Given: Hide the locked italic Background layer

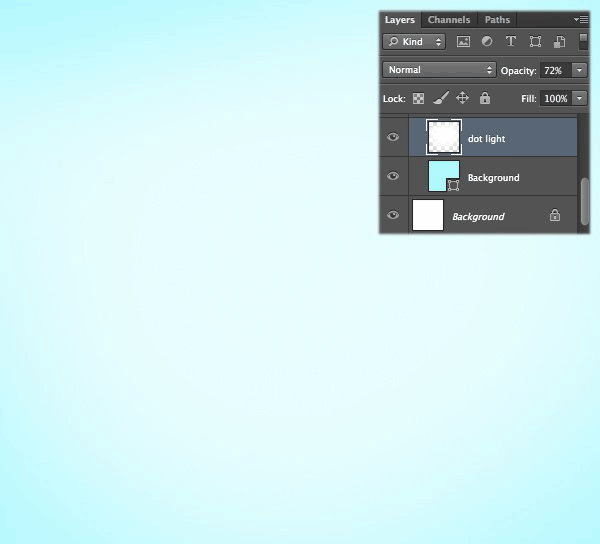Looking at the screenshot, I should tap(393, 215).
